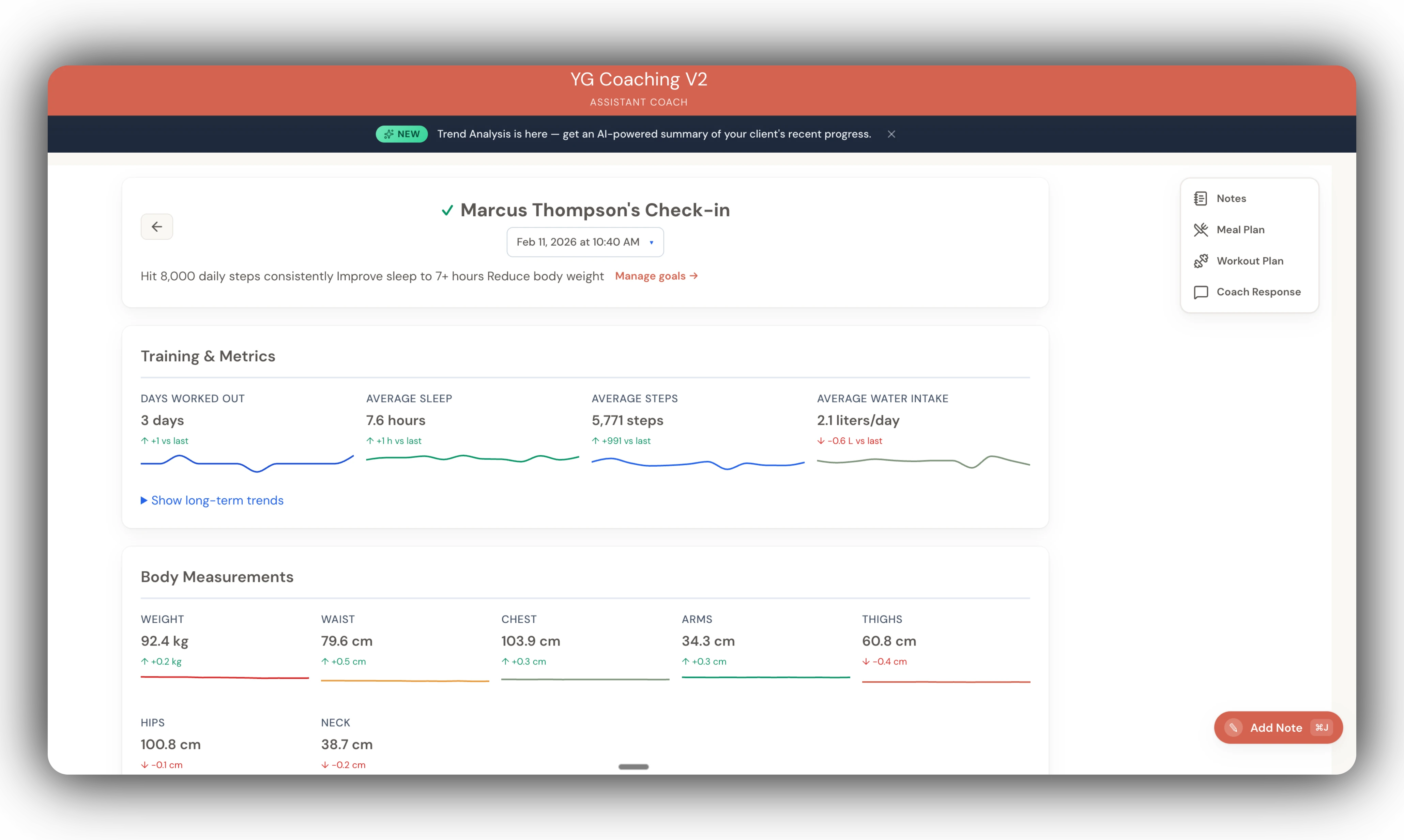Viewport: 1404px width, 840px height.
Task: Click the Days Worked Out sparkline
Action: pos(247,464)
